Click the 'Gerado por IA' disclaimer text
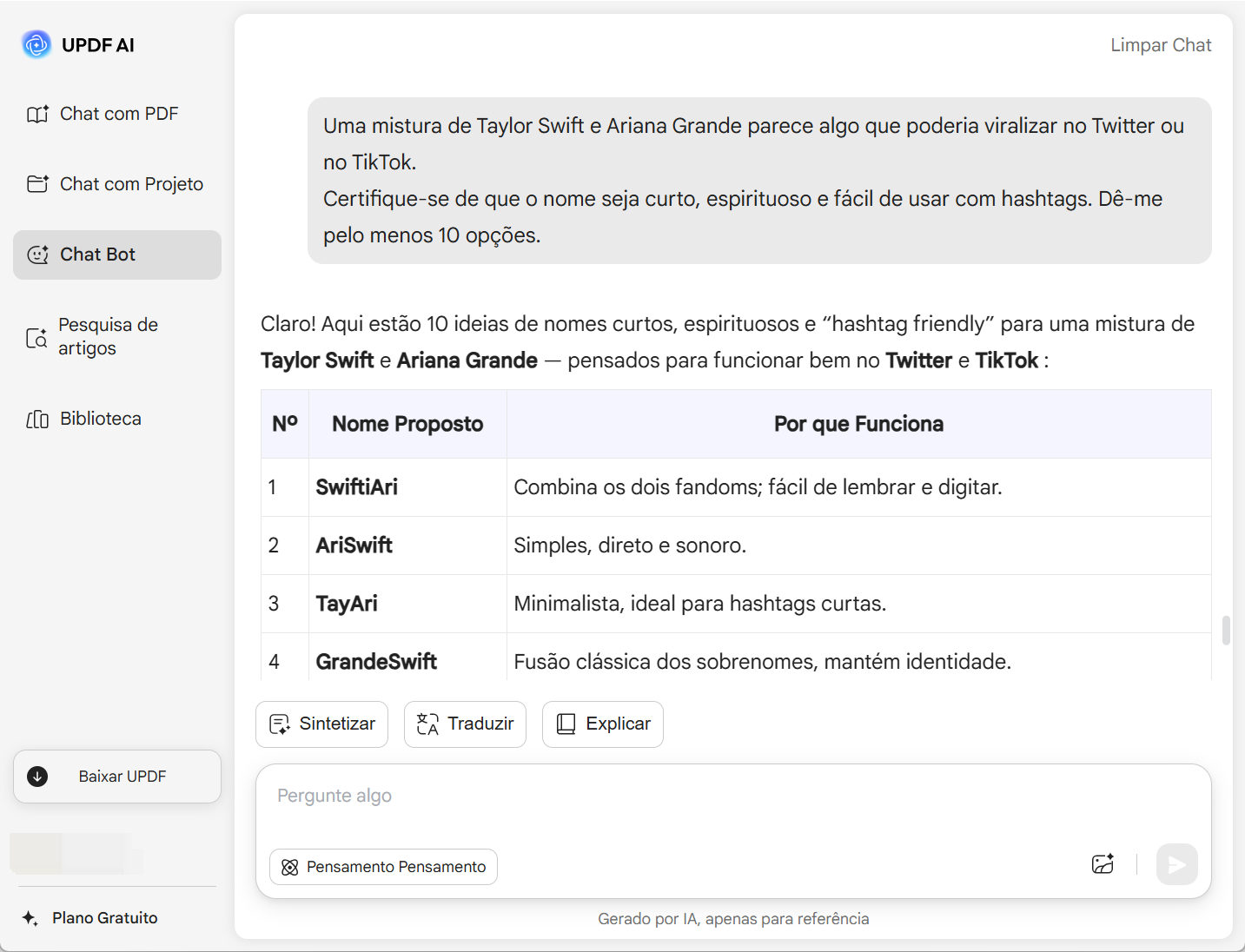This screenshot has height=952, width=1245. (x=733, y=919)
